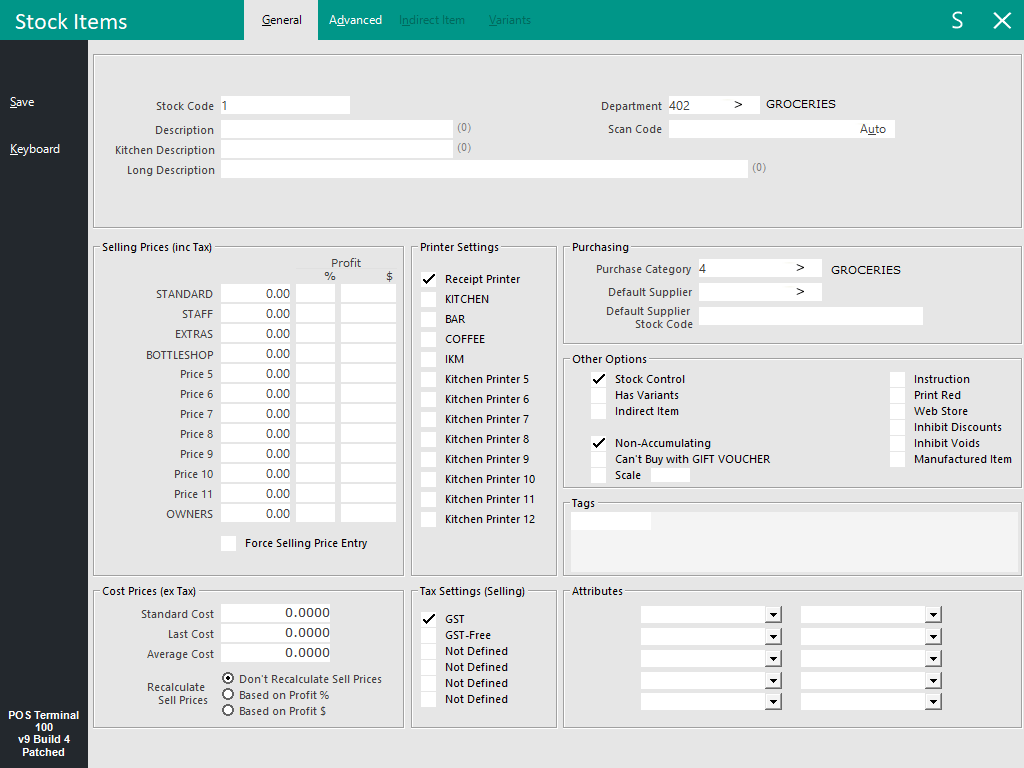This screenshot has height=768, width=1024.
Task: Enable Force Selling Price Entry
Action: coord(229,543)
